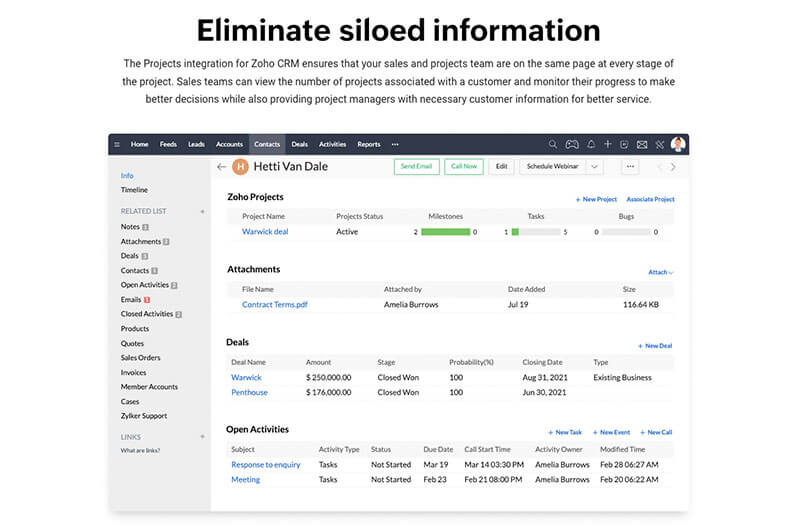Click the search magnifier icon

553,144
